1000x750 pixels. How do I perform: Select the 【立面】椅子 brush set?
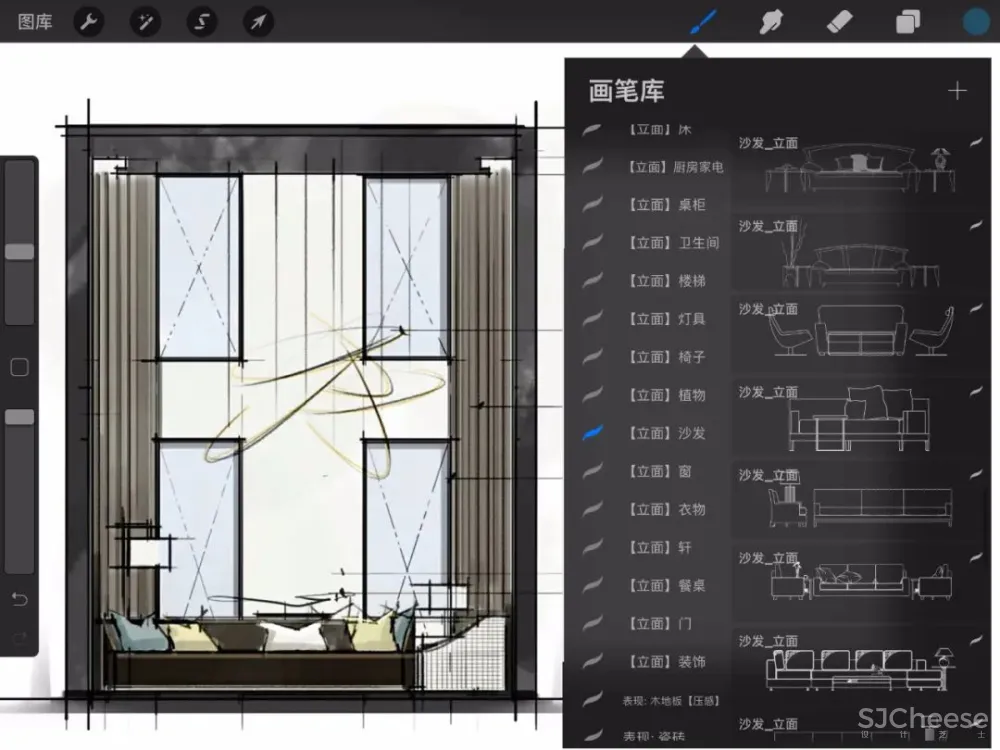tap(666, 357)
